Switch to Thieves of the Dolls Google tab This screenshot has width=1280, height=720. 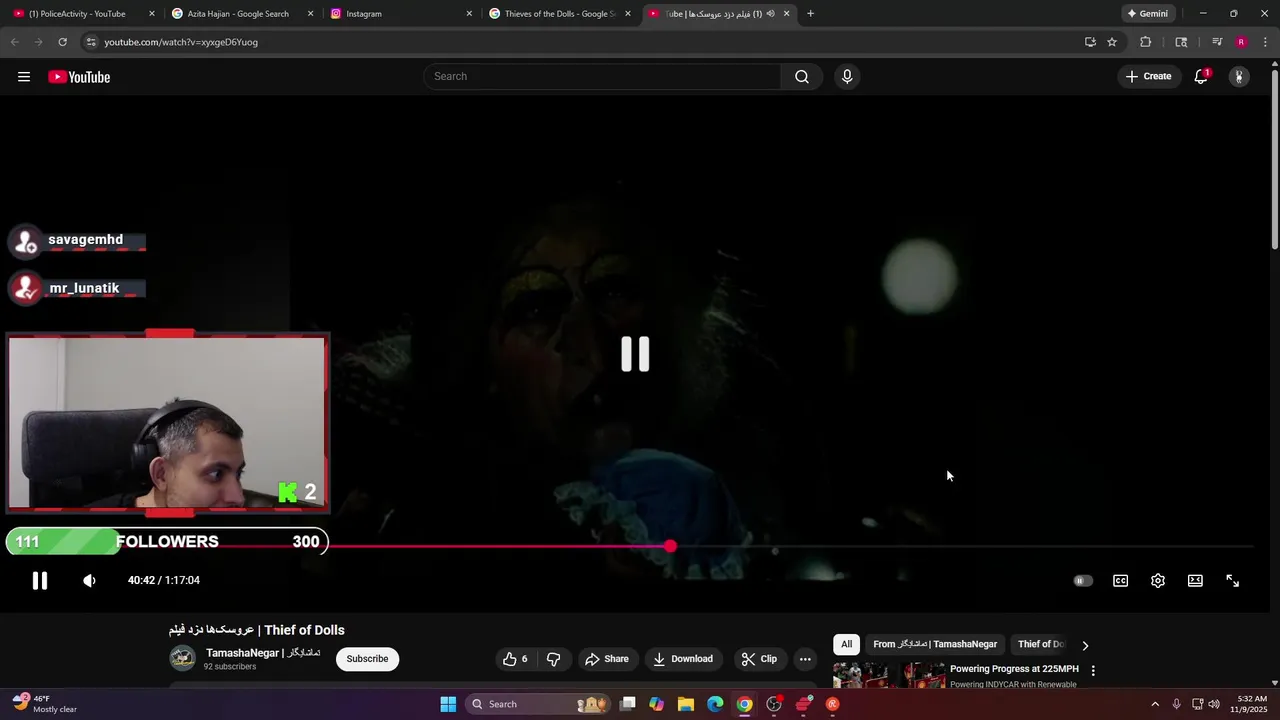click(x=559, y=14)
